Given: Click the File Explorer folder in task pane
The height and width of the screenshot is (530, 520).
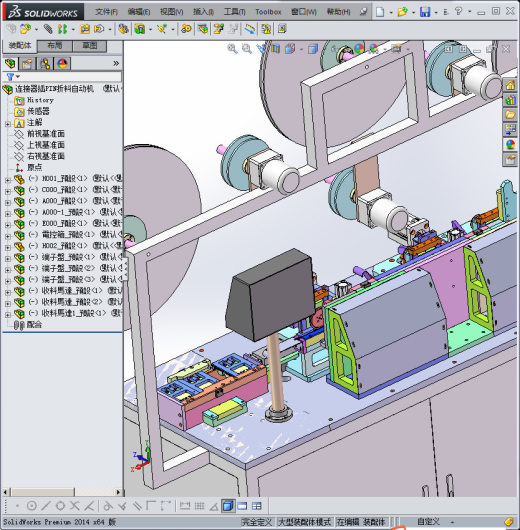Looking at the screenshot, I should coord(510,115).
